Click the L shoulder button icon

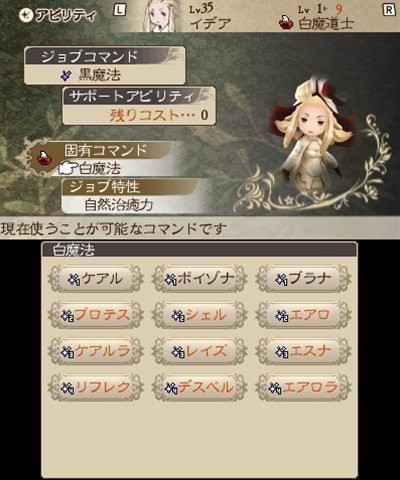(x=120, y=10)
